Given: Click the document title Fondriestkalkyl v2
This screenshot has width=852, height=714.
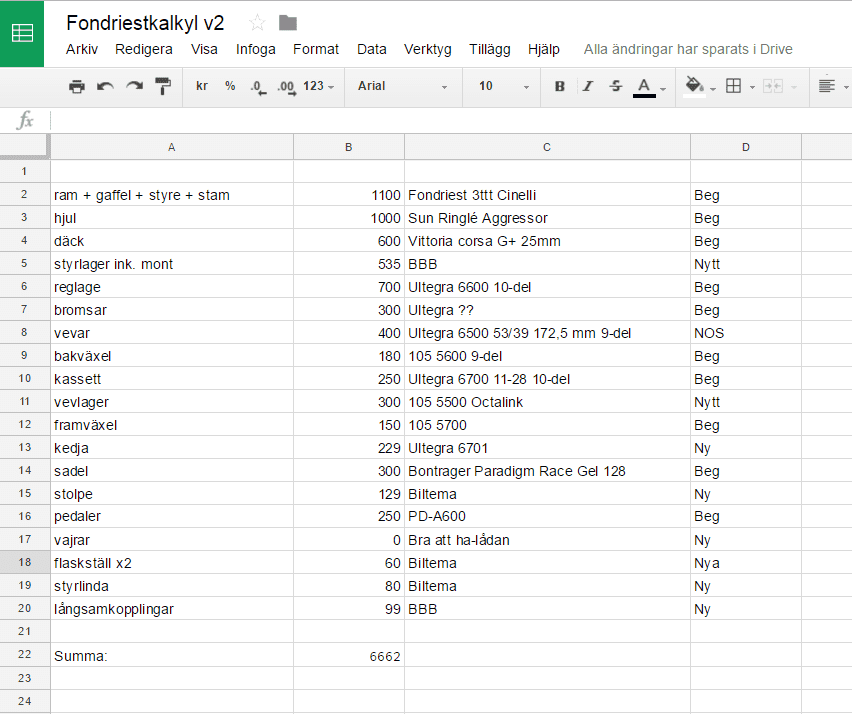Looking at the screenshot, I should 145,23.
